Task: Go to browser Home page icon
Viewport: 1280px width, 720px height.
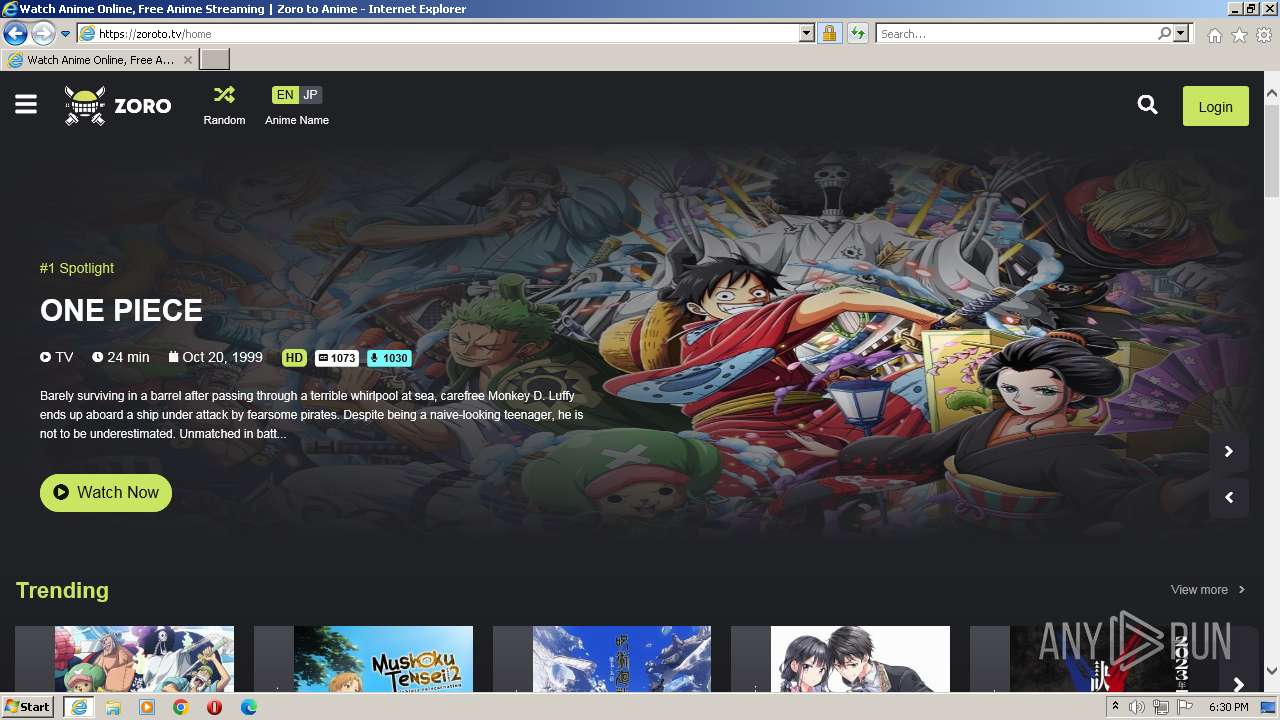Action: click(1214, 35)
